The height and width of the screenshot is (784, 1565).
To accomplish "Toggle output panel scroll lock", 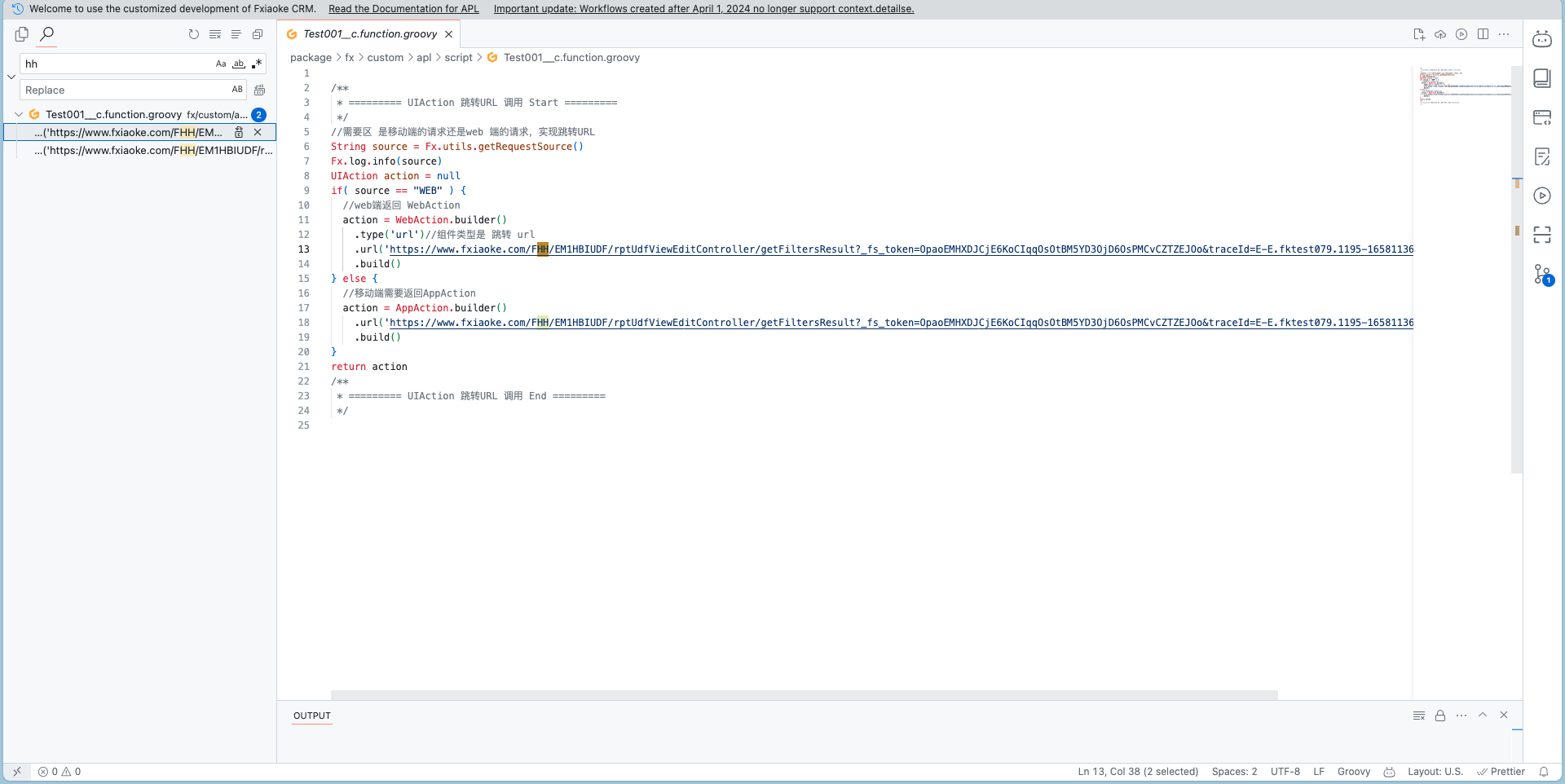I will tap(1440, 716).
